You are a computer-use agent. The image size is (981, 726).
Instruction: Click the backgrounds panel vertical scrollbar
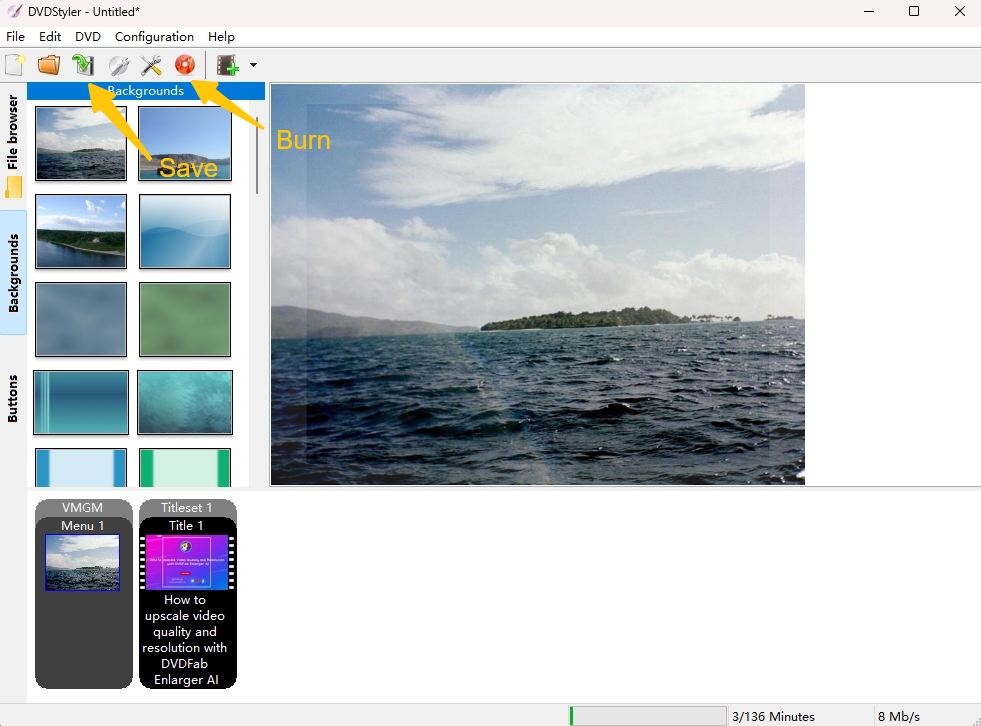point(257,150)
